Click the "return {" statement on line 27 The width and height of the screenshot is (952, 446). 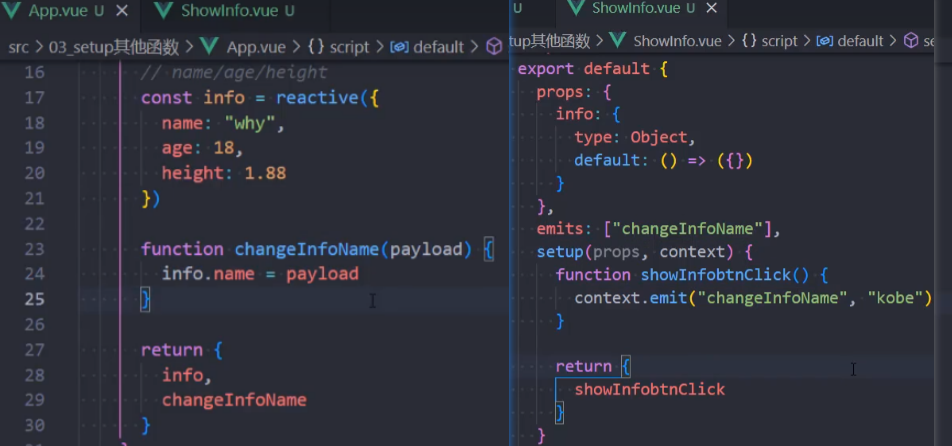pyautogui.click(x=182, y=350)
